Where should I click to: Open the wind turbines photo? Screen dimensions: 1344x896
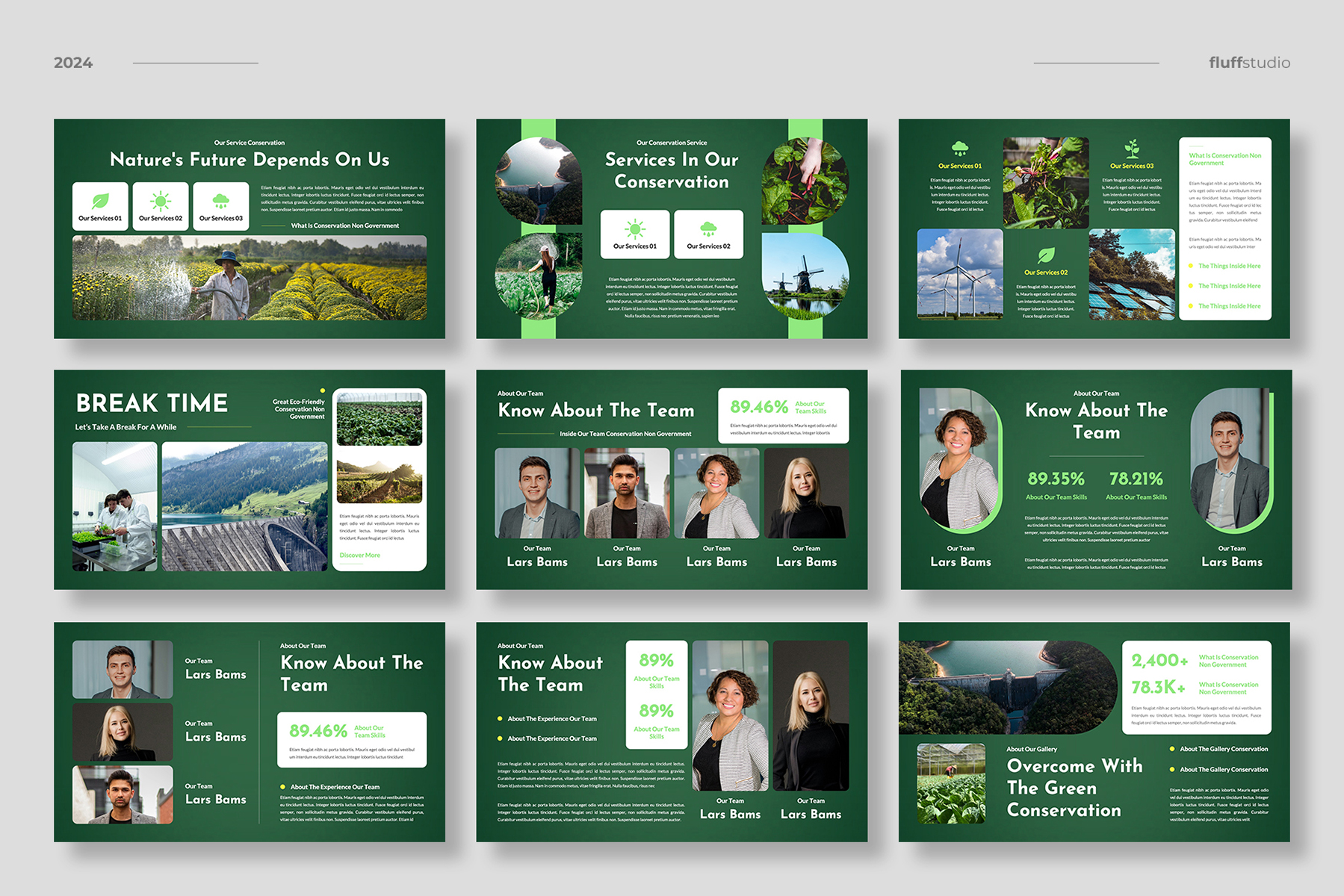tap(960, 274)
